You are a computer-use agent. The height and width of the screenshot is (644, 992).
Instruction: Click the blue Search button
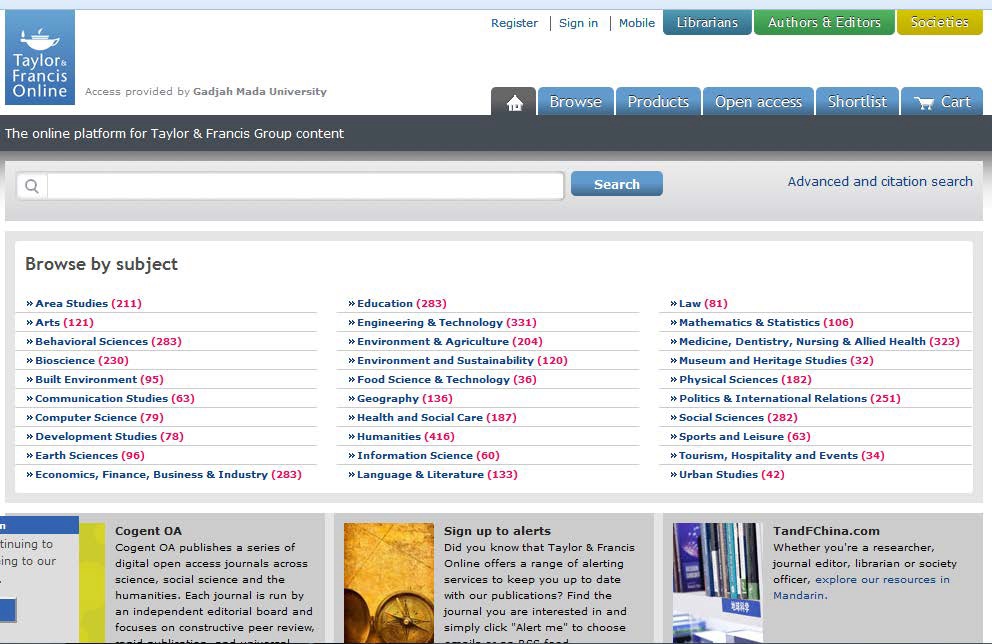(617, 184)
